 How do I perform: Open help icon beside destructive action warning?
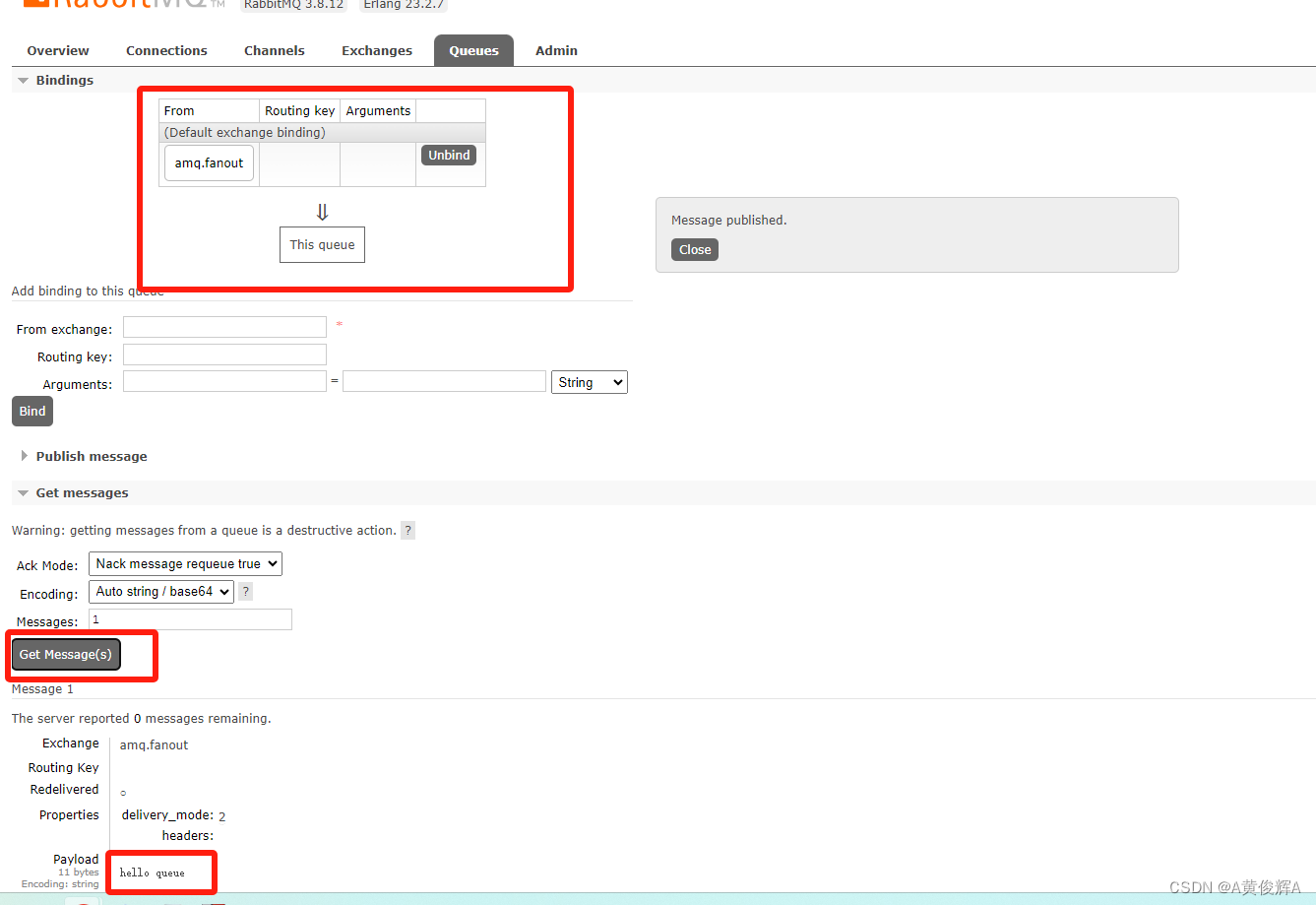(x=407, y=530)
